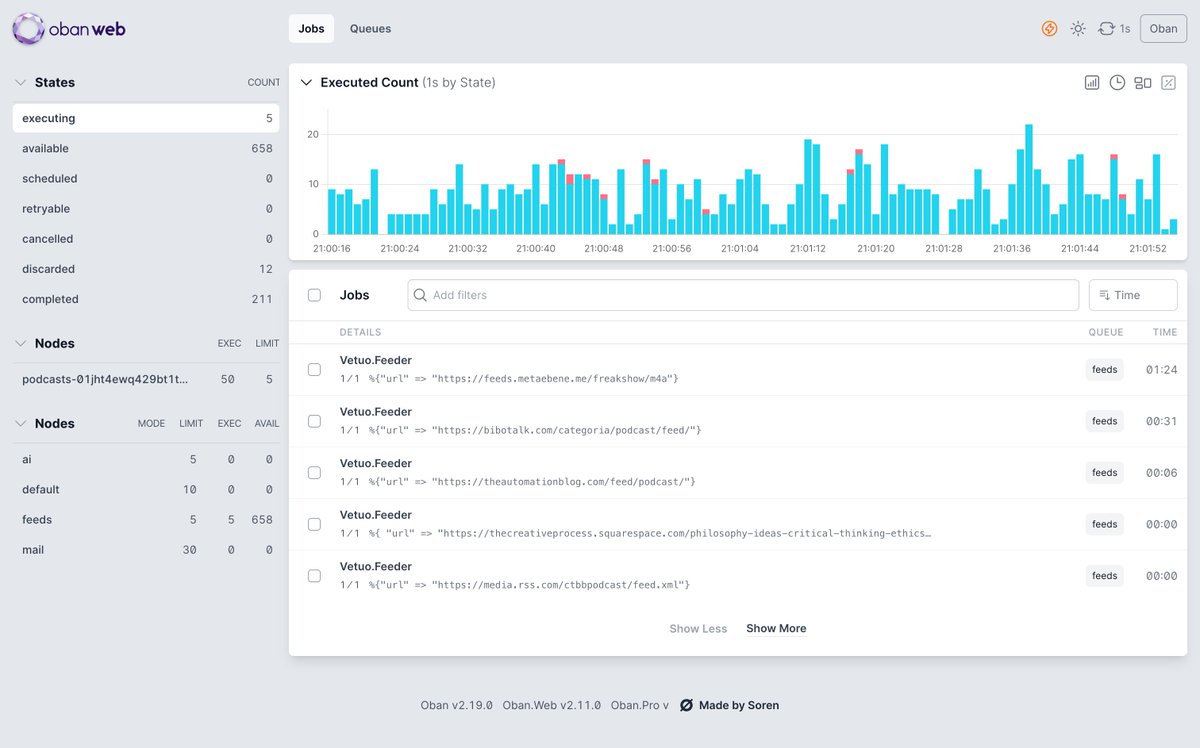Click the 01:24 time value
This screenshot has width=1200, height=748.
[1161, 369]
